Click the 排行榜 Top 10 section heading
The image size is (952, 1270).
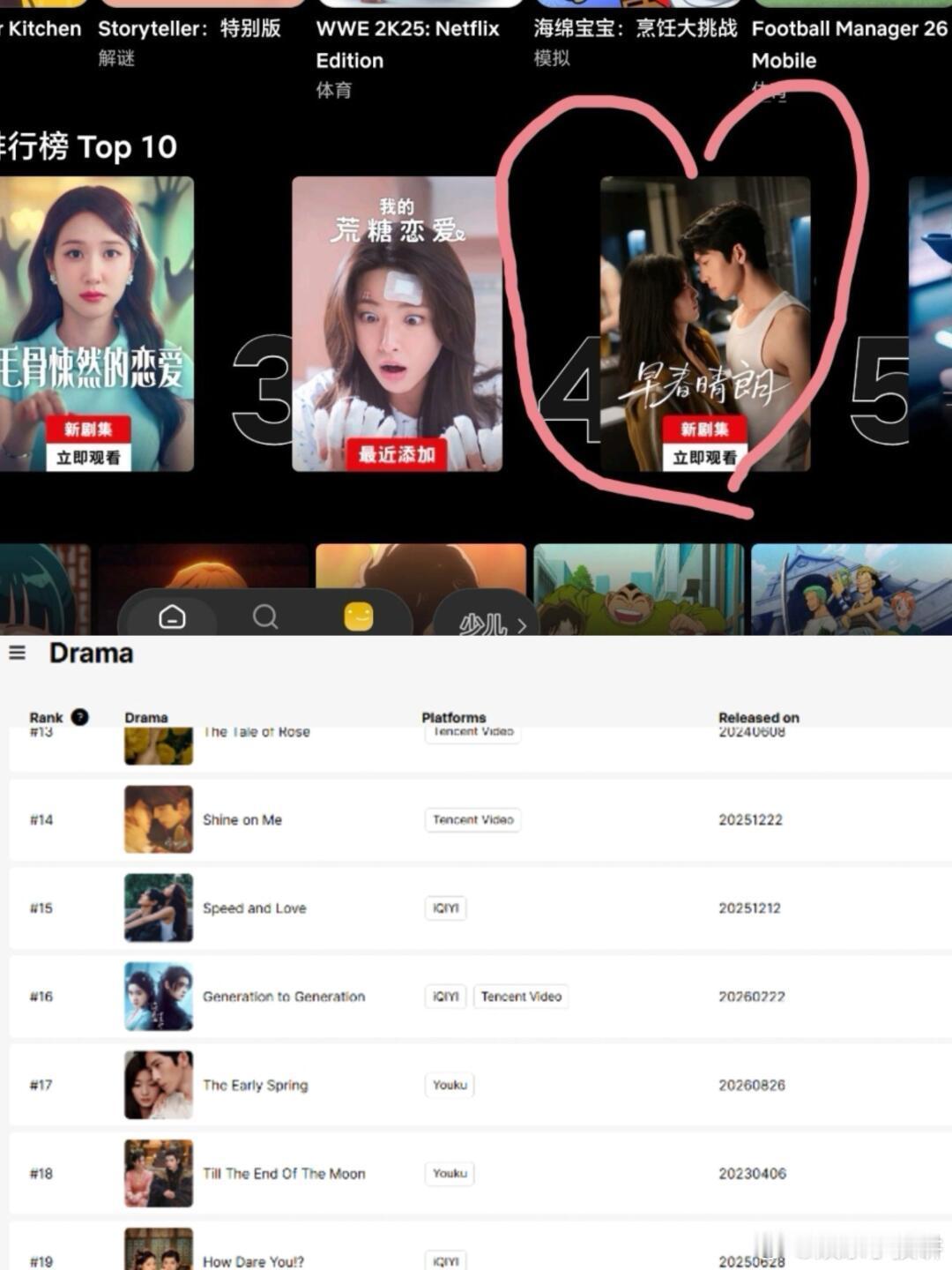pyautogui.click(x=88, y=146)
